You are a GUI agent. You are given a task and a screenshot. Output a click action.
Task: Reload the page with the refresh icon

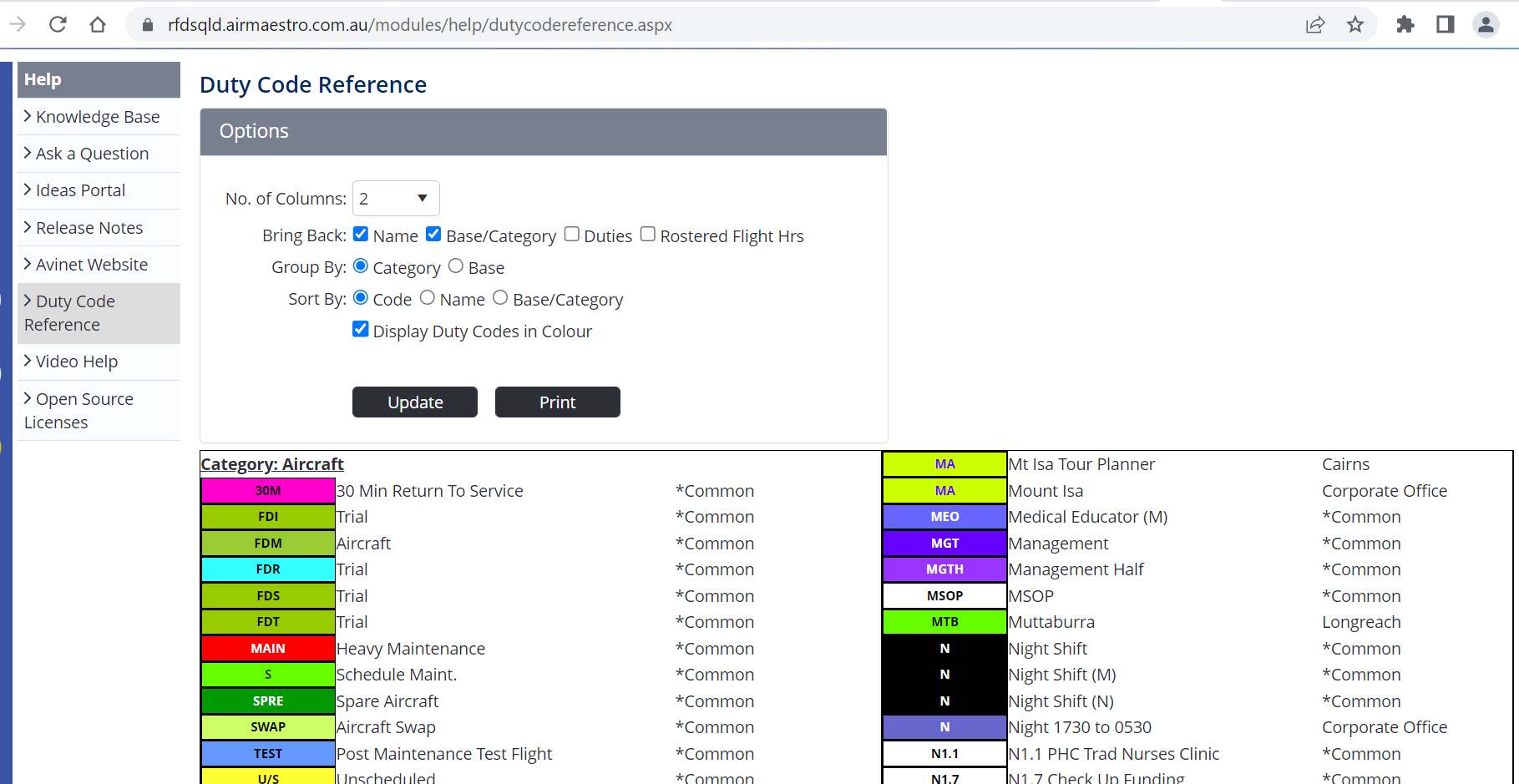click(x=58, y=24)
